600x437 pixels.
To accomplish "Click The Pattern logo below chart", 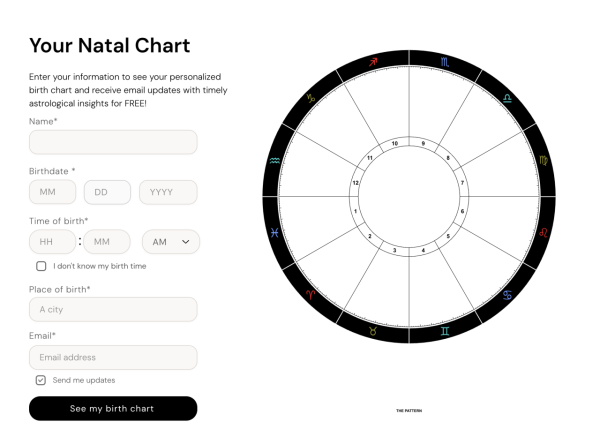I will point(409,411).
